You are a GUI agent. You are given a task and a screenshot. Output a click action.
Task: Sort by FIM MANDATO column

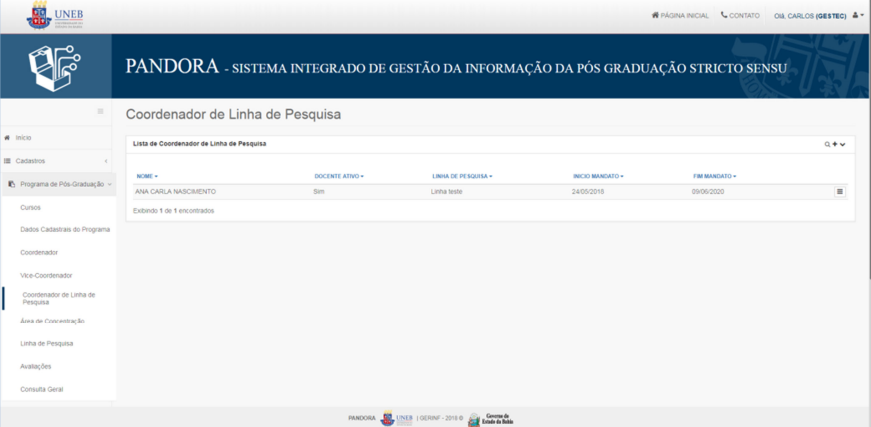click(x=714, y=176)
